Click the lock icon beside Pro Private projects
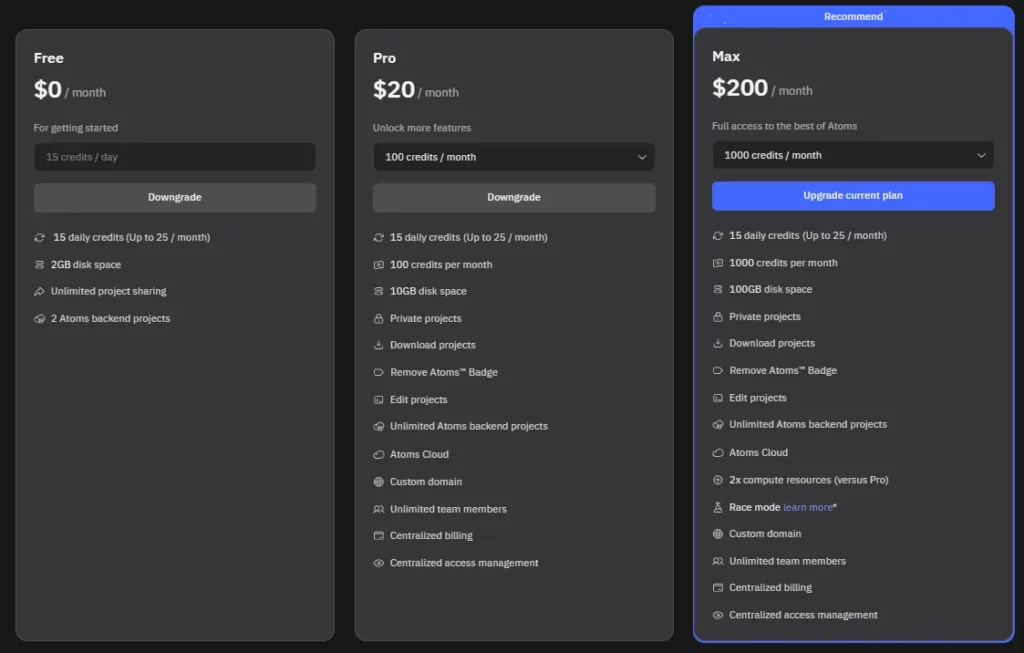This screenshot has width=1024, height=653. (378, 319)
